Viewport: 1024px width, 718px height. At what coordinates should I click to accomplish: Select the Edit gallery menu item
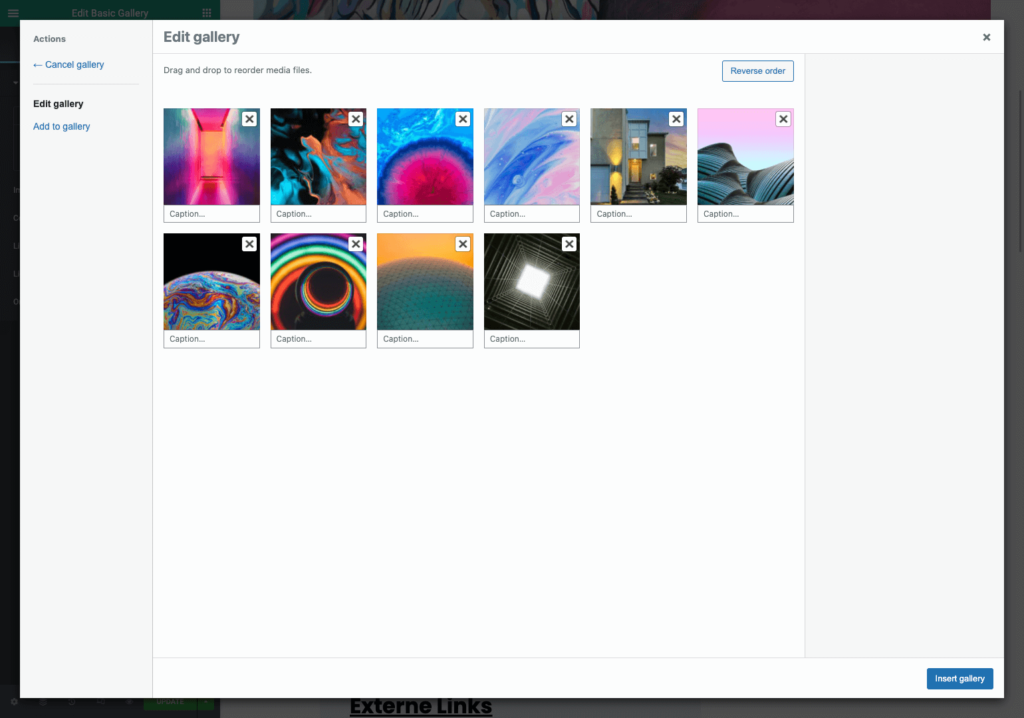[x=58, y=104]
